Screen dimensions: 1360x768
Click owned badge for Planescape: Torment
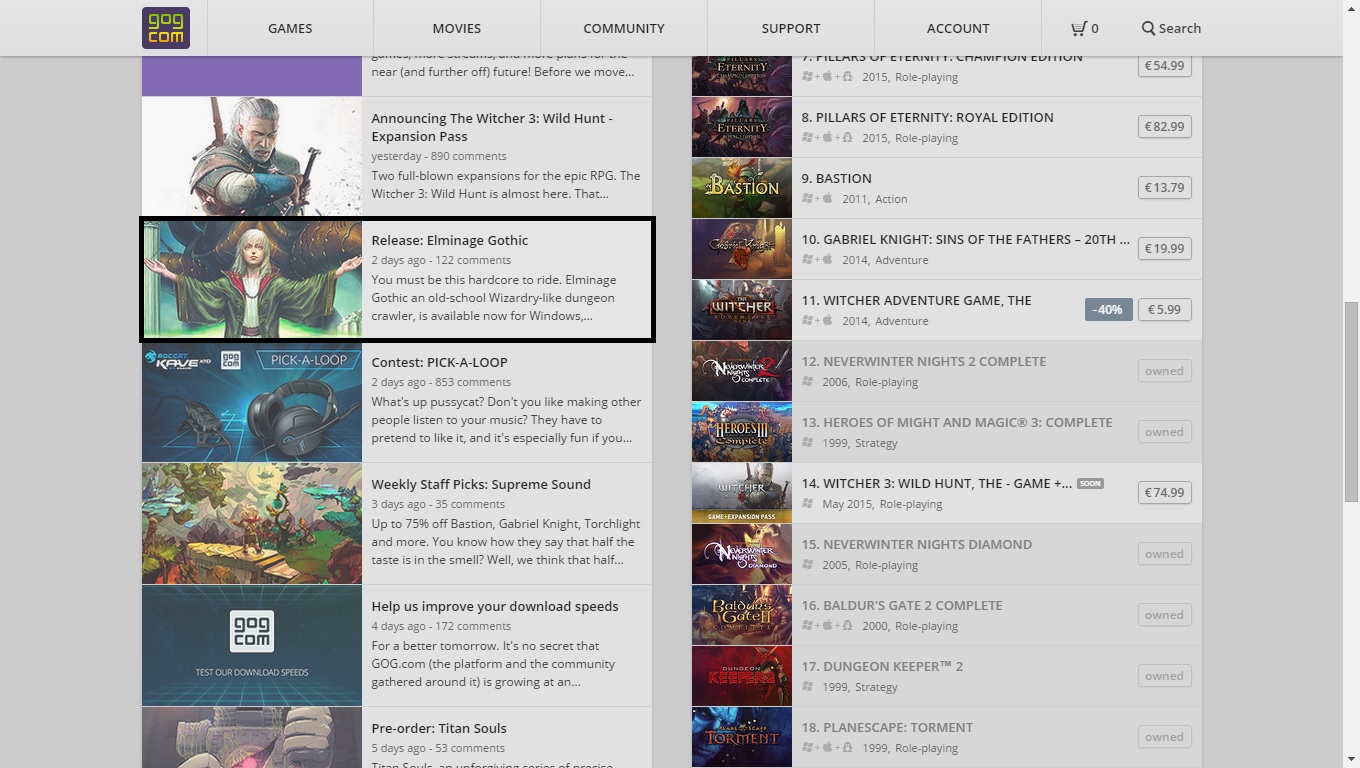click(1164, 736)
